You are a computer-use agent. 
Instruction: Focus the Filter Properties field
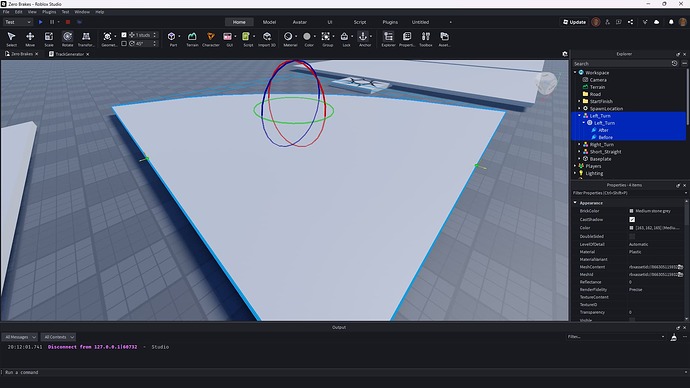[x=628, y=193]
